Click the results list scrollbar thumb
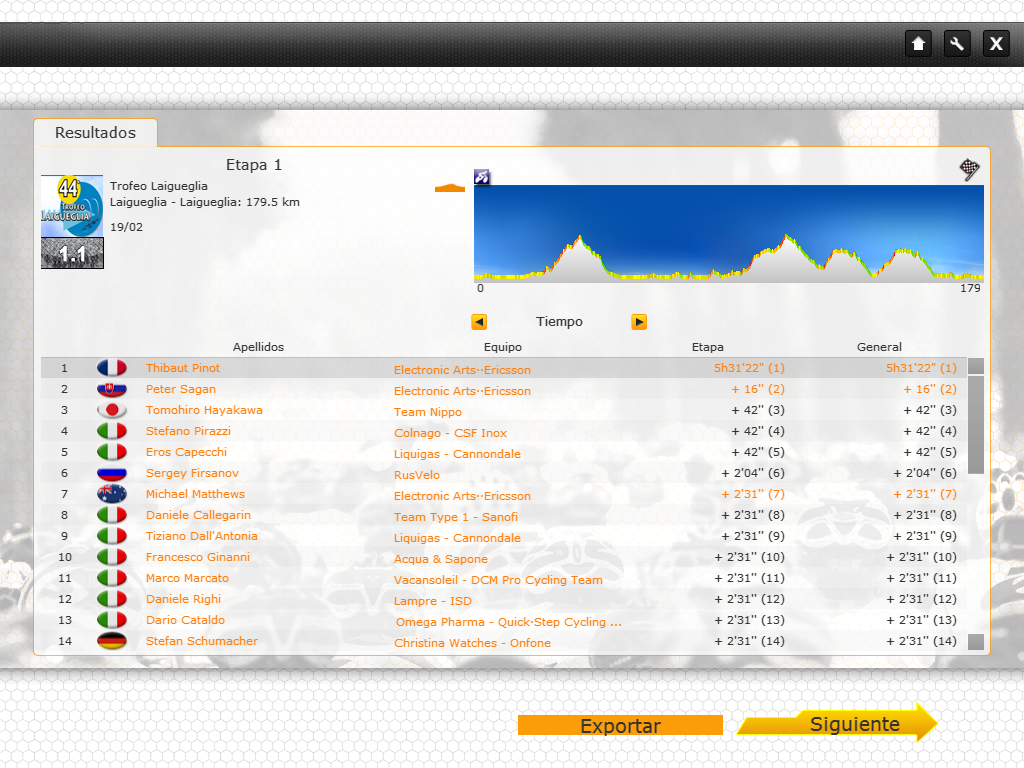Screen dimensions: 1024x768 click(976, 424)
